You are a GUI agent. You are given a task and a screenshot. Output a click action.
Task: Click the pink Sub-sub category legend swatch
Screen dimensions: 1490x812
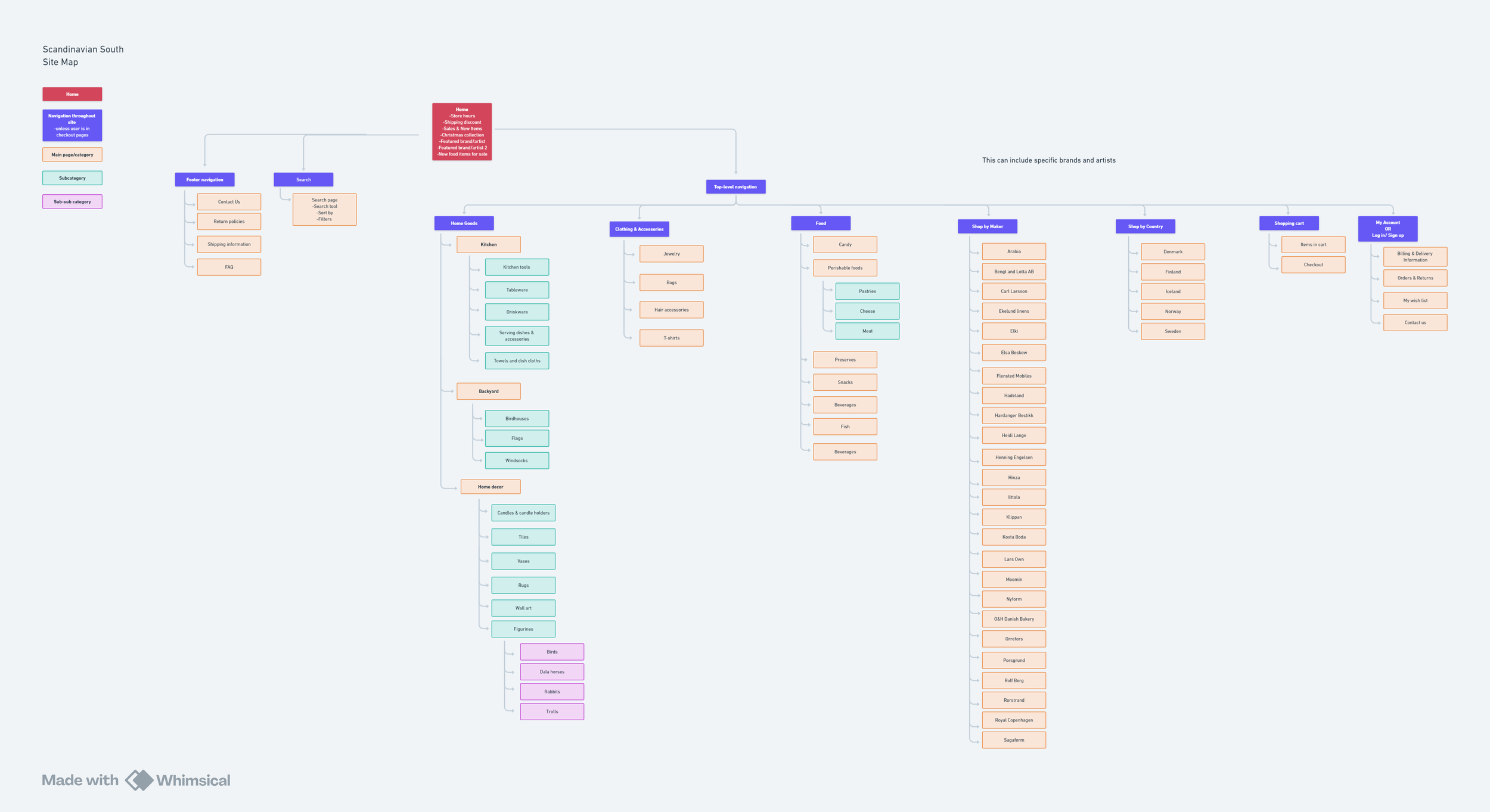point(72,202)
